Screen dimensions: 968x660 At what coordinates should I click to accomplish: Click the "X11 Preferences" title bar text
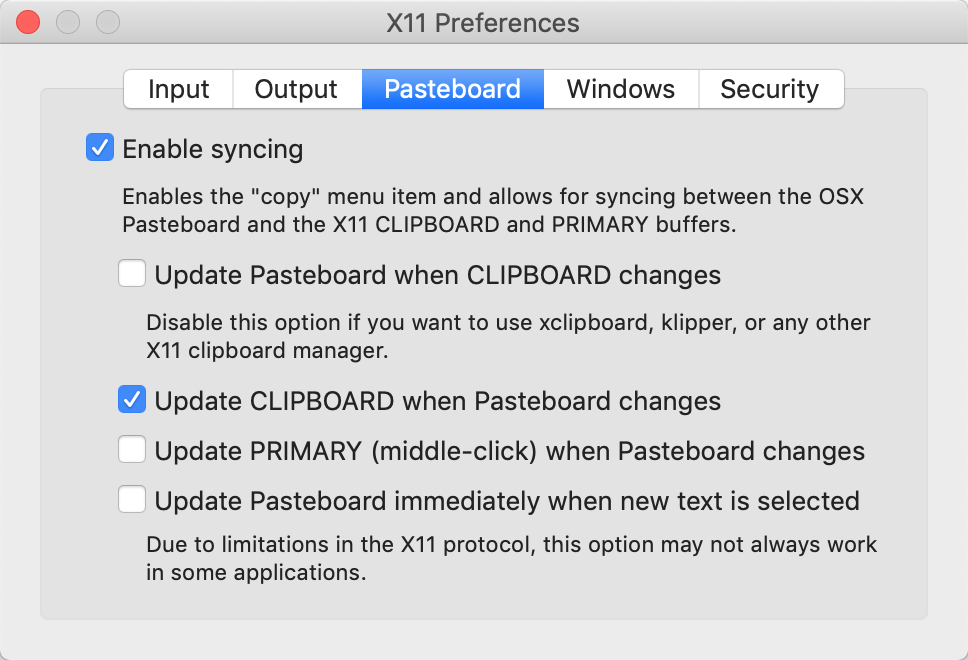coord(483,23)
